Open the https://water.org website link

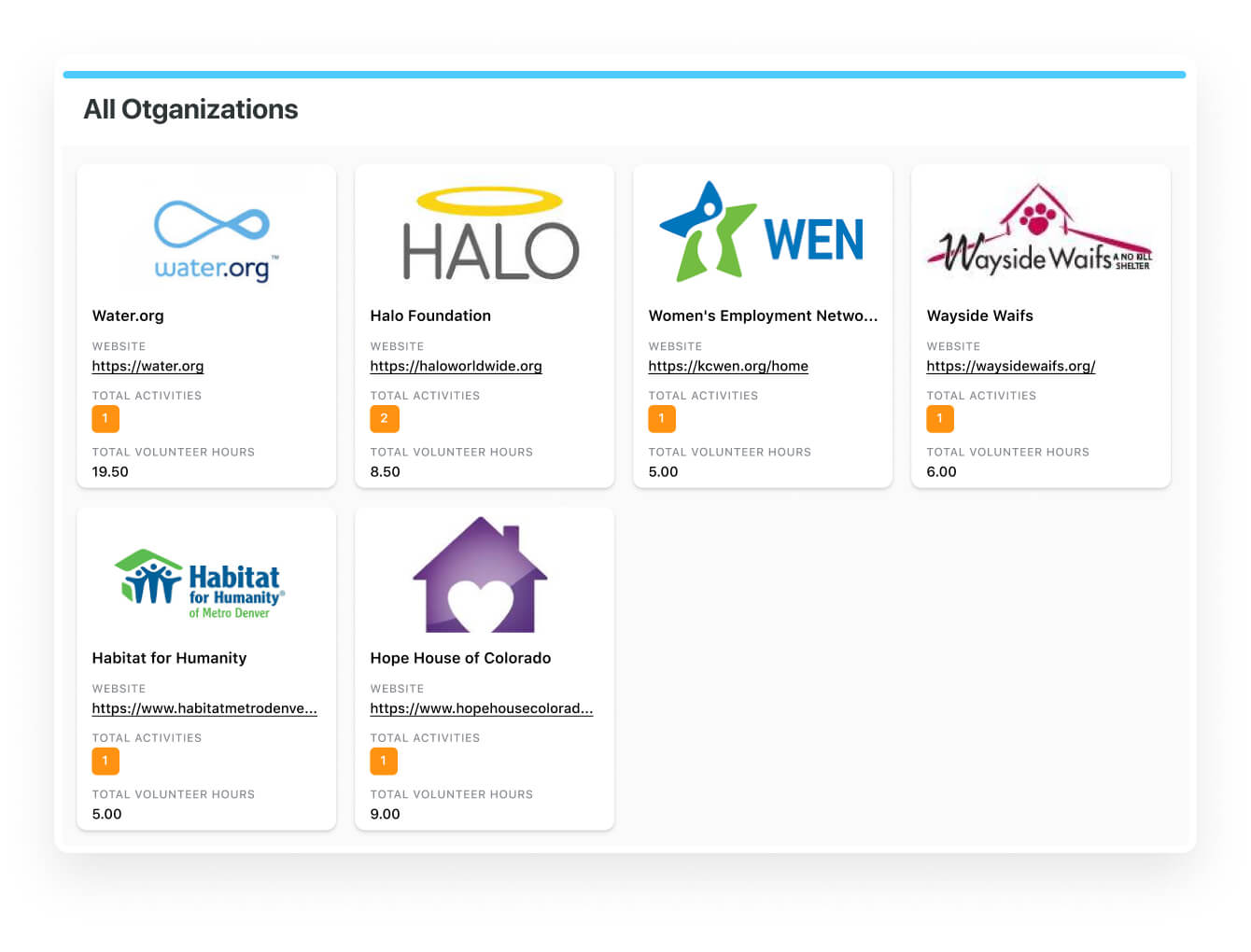point(148,366)
